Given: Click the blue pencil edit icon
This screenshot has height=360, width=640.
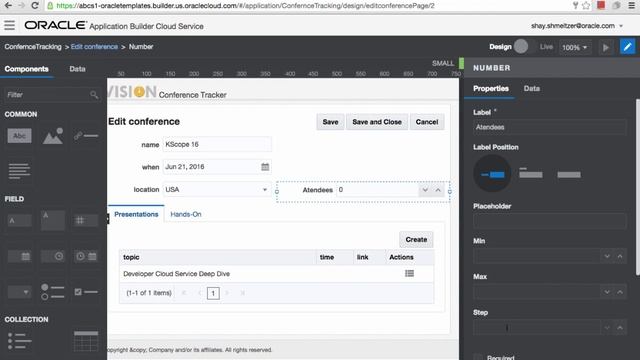Looking at the screenshot, I should 627,47.
